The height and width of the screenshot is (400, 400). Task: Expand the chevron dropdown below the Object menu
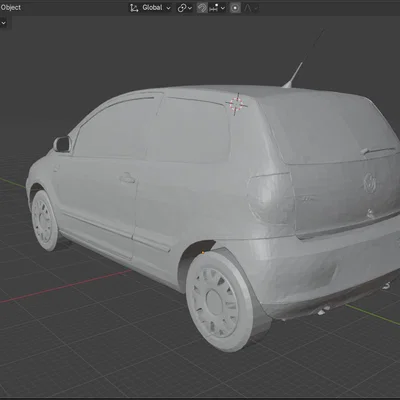pyautogui.click(x=4, y=23)
